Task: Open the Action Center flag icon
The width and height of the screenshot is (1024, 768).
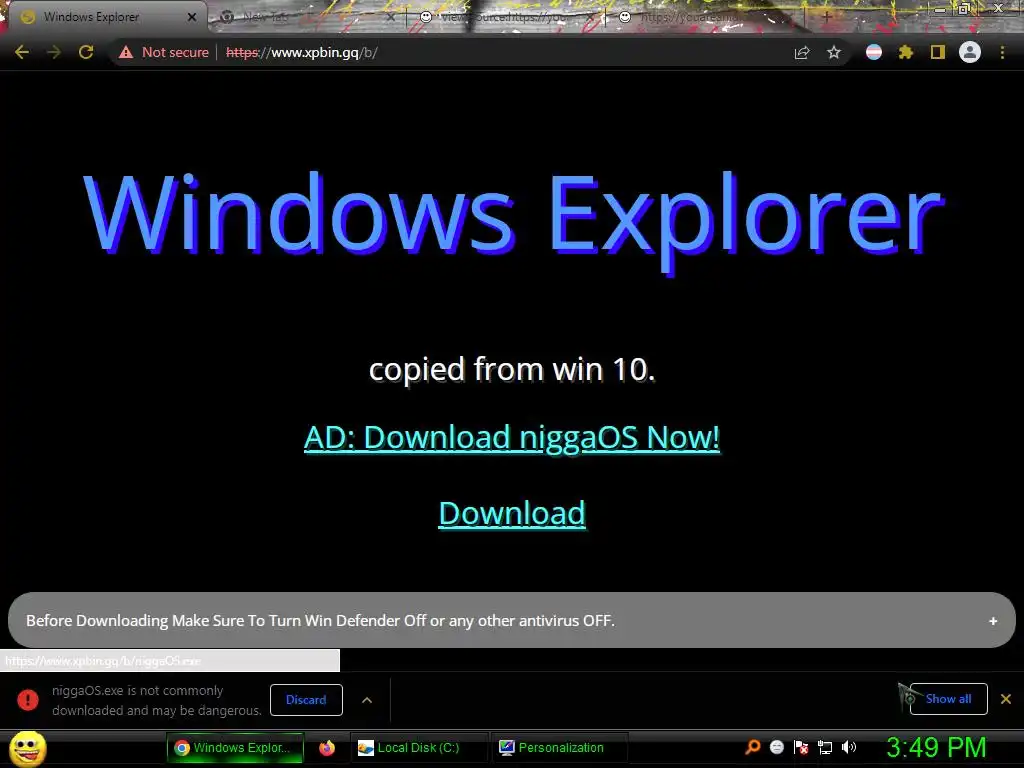Action: coord(801,747)
